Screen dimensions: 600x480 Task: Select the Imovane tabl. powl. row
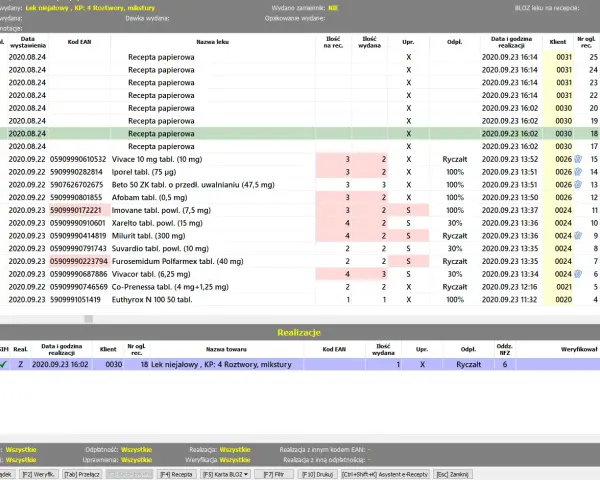point(300,210)
